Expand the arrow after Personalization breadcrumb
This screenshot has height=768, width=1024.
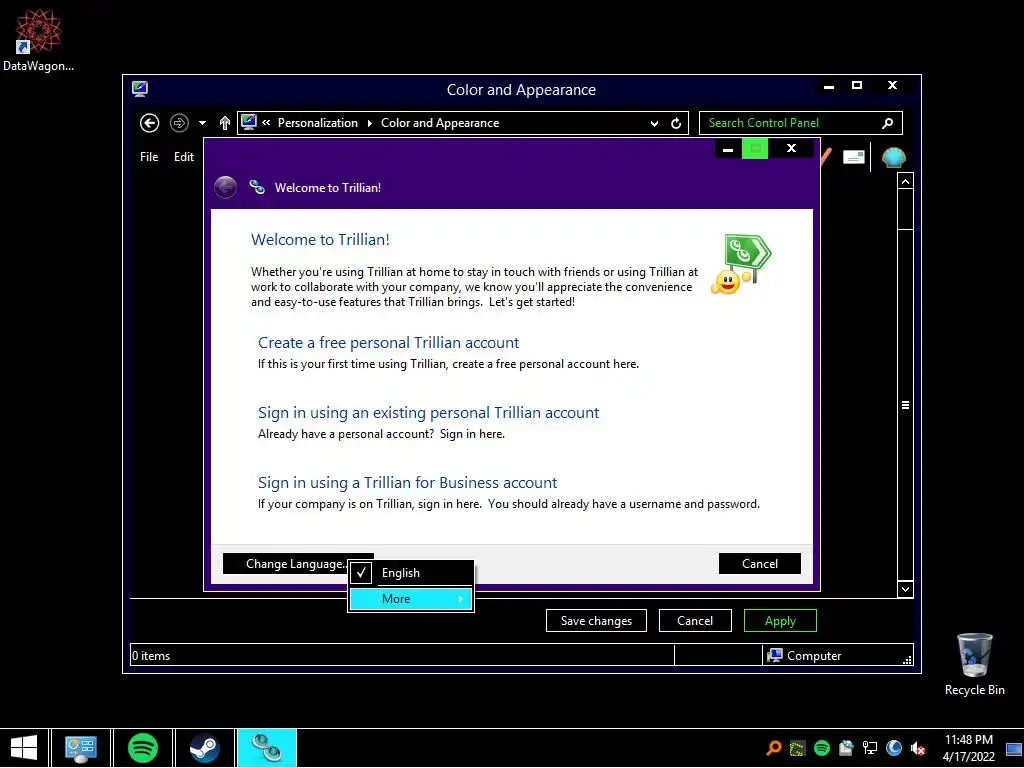point(370,123)
